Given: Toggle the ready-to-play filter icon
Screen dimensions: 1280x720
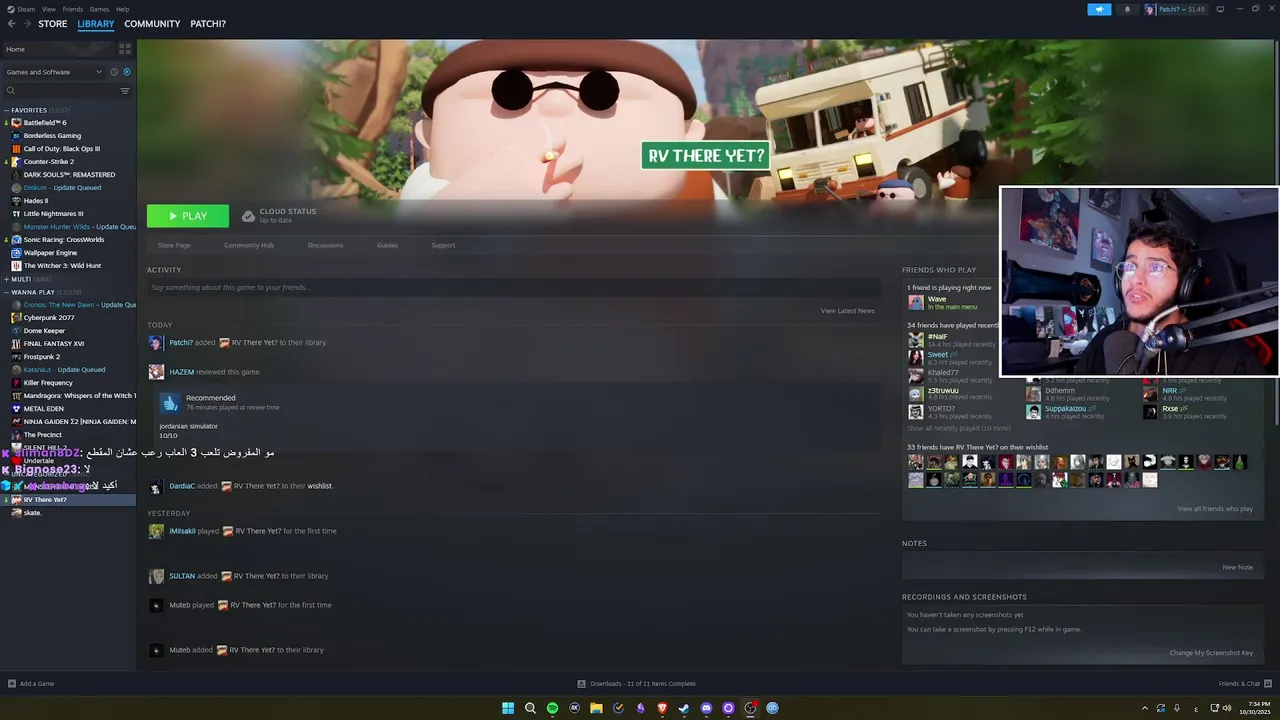Looking at the screenshot, I should (126, 72).
